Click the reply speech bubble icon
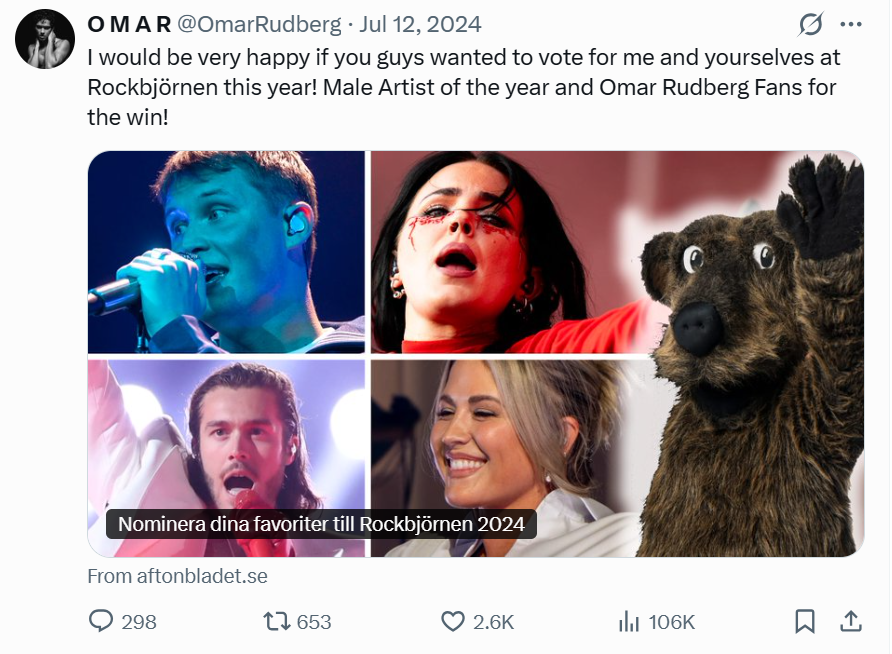 pyautogui.click(x=102, y=621)
